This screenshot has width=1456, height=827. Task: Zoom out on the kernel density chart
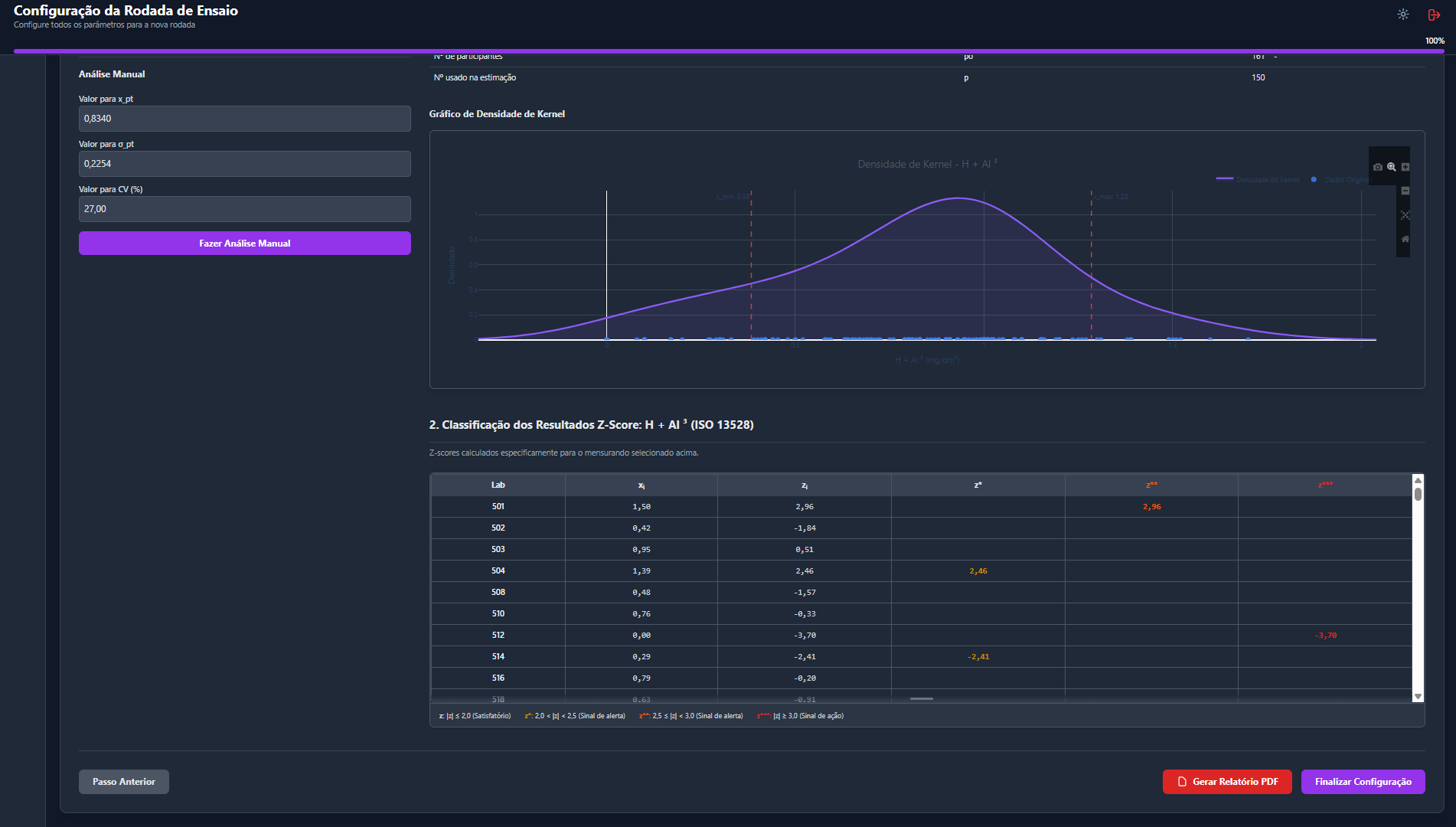1405,191
